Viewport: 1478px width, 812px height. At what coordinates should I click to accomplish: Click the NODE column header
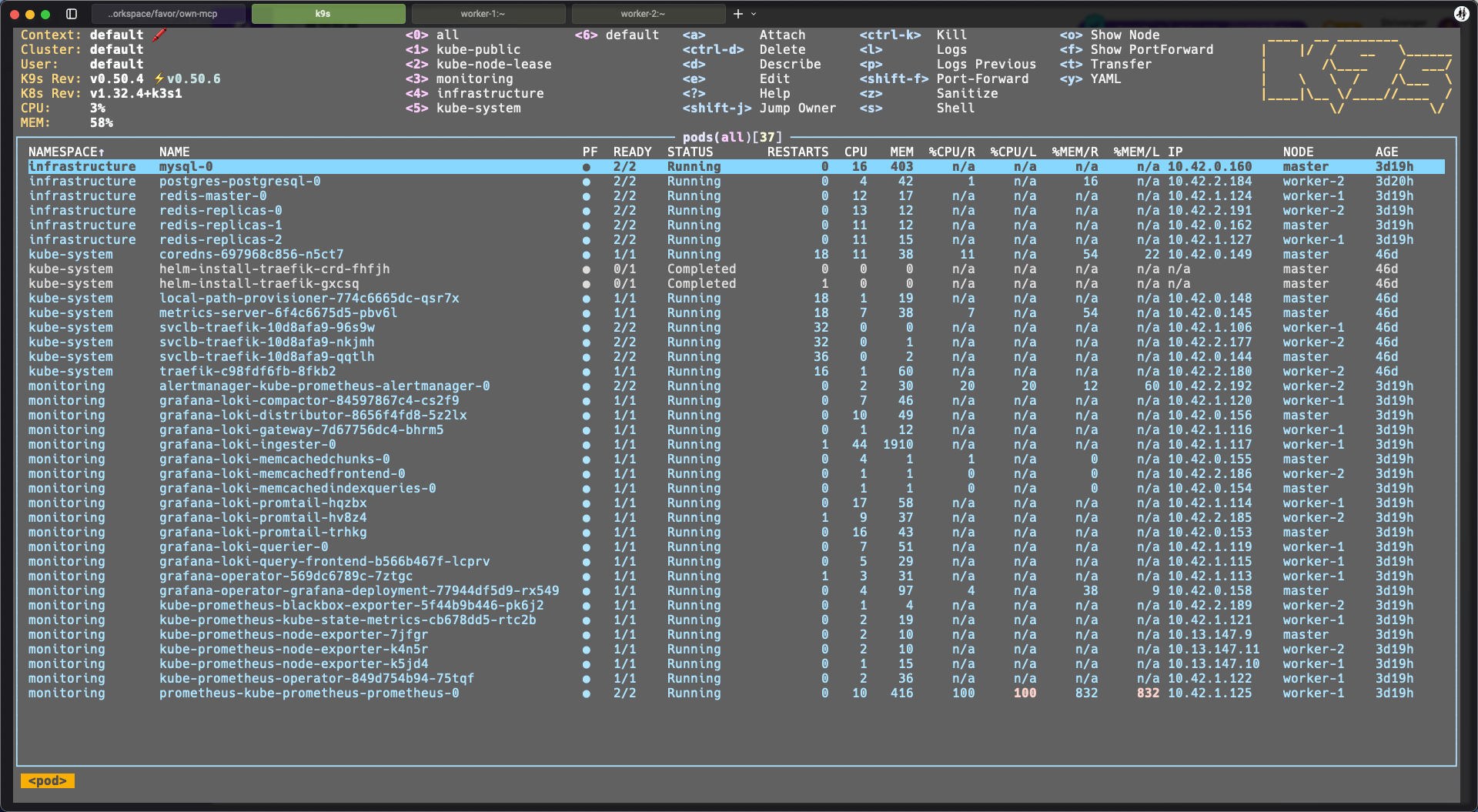pyautogui.click(x=1298, y=152)
